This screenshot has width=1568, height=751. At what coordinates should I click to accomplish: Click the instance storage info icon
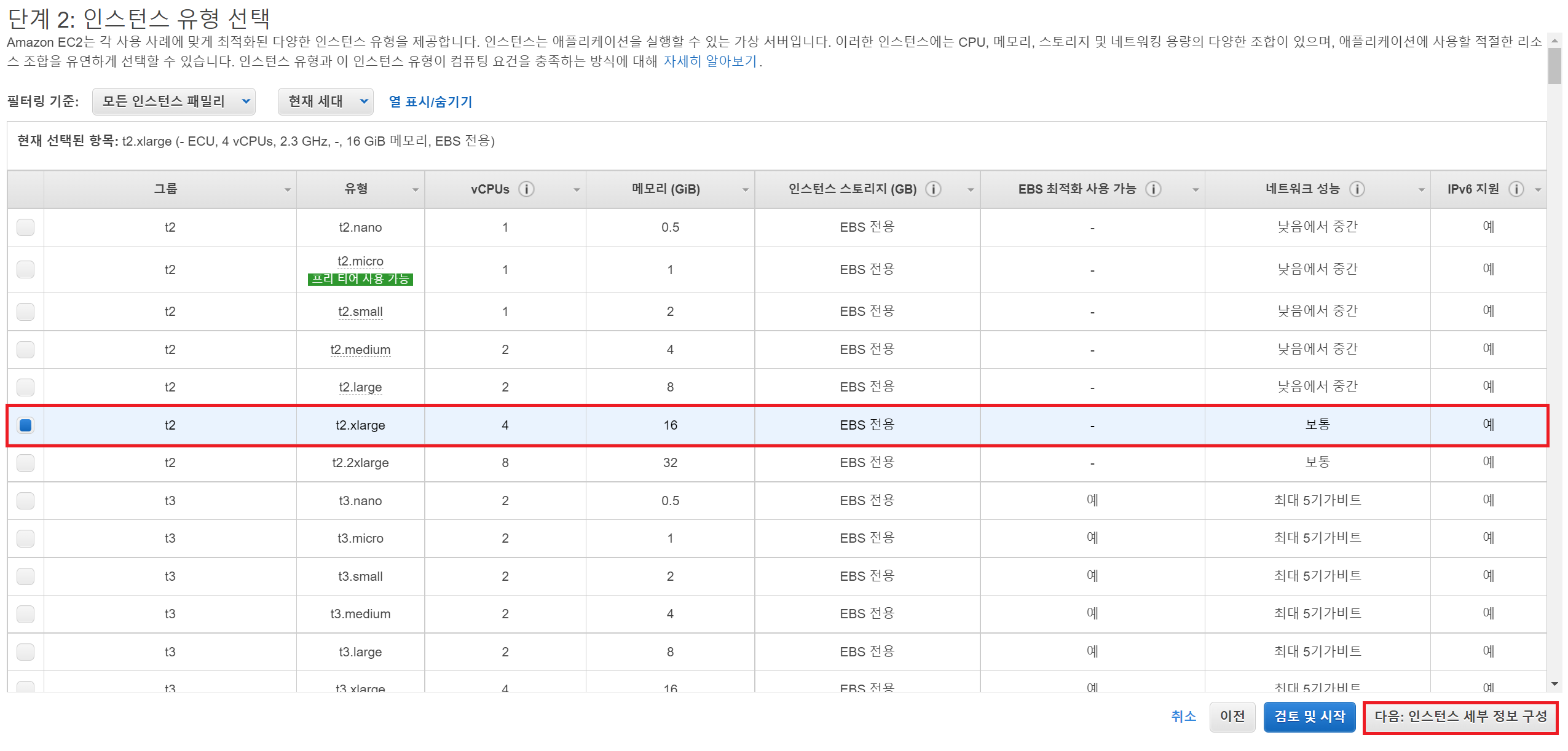(933, 189)
